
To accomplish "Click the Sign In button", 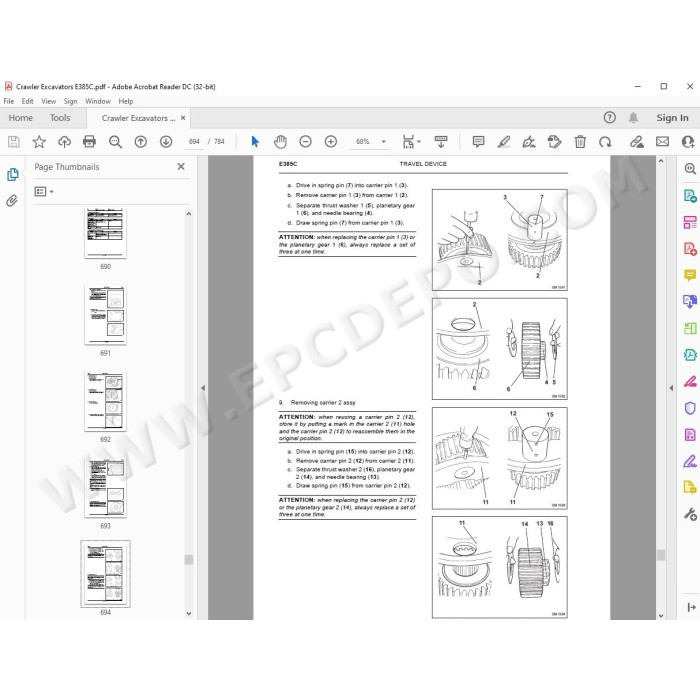I will (672, 118).
